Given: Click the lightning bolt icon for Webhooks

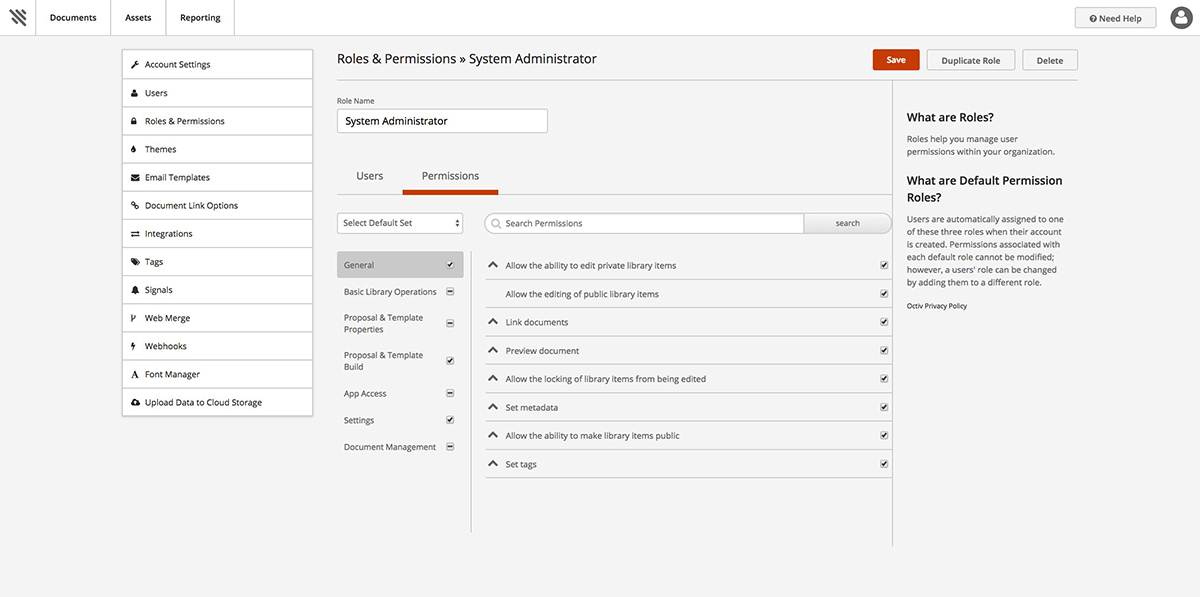Looking at the screenshot, I should (135, 346).
